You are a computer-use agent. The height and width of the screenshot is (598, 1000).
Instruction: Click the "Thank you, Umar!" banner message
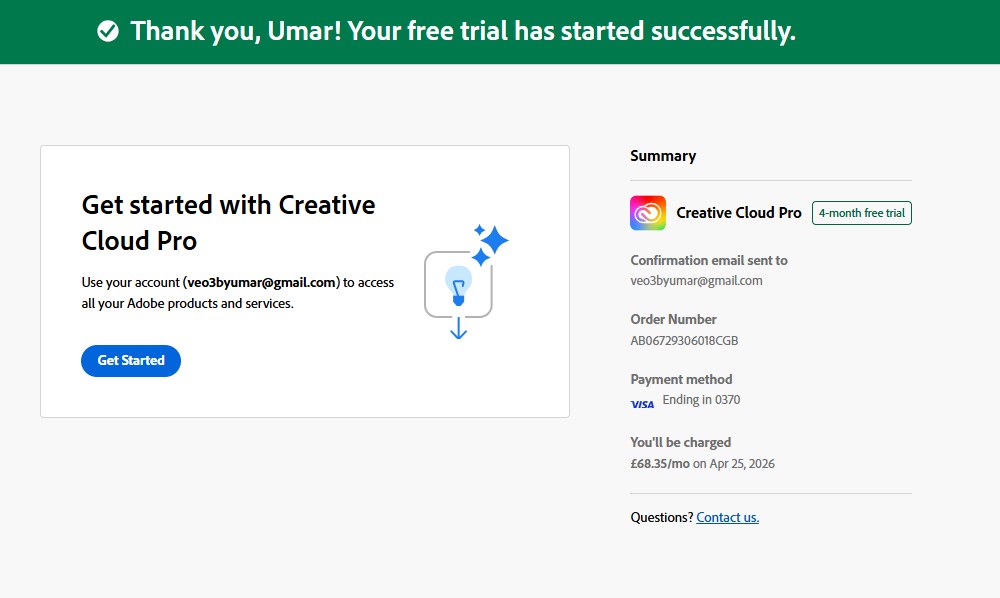(x=462, y=32)
